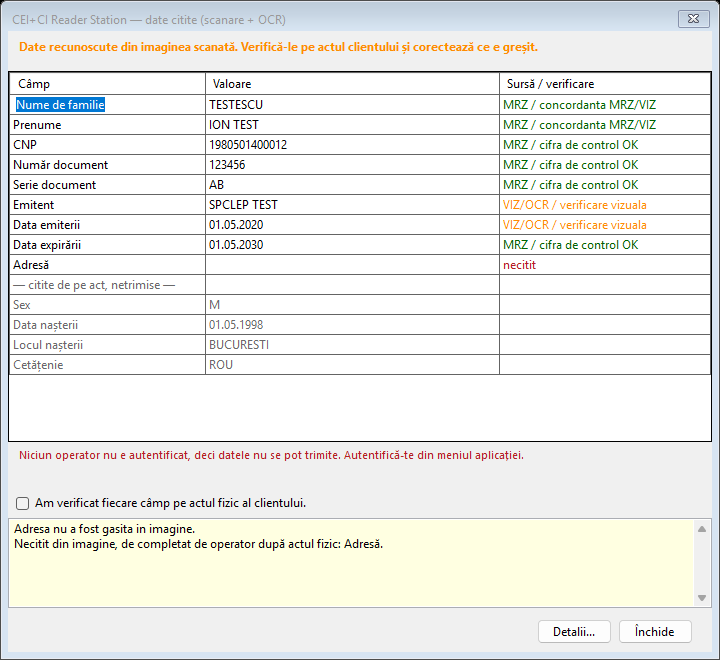
Task: Click the 'Cetățenie' field label
Action: [38, 365]
